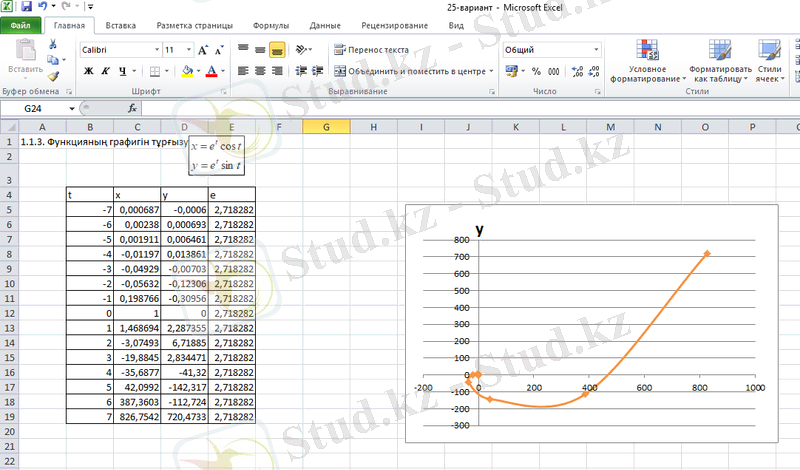Switch to the Вставка tab
Screen dimensions: 800x470
(121, 24)
